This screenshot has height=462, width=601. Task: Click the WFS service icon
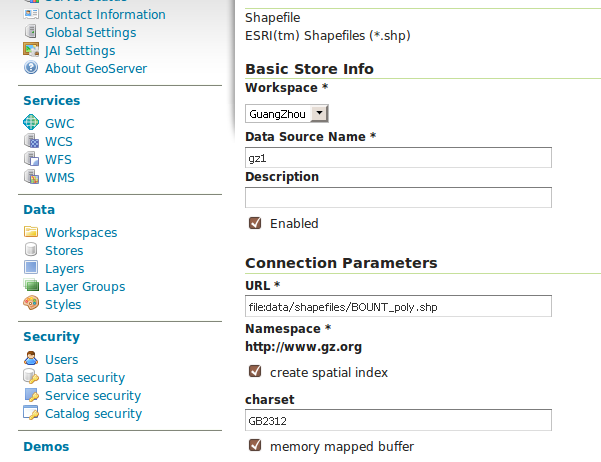point(30,159)
